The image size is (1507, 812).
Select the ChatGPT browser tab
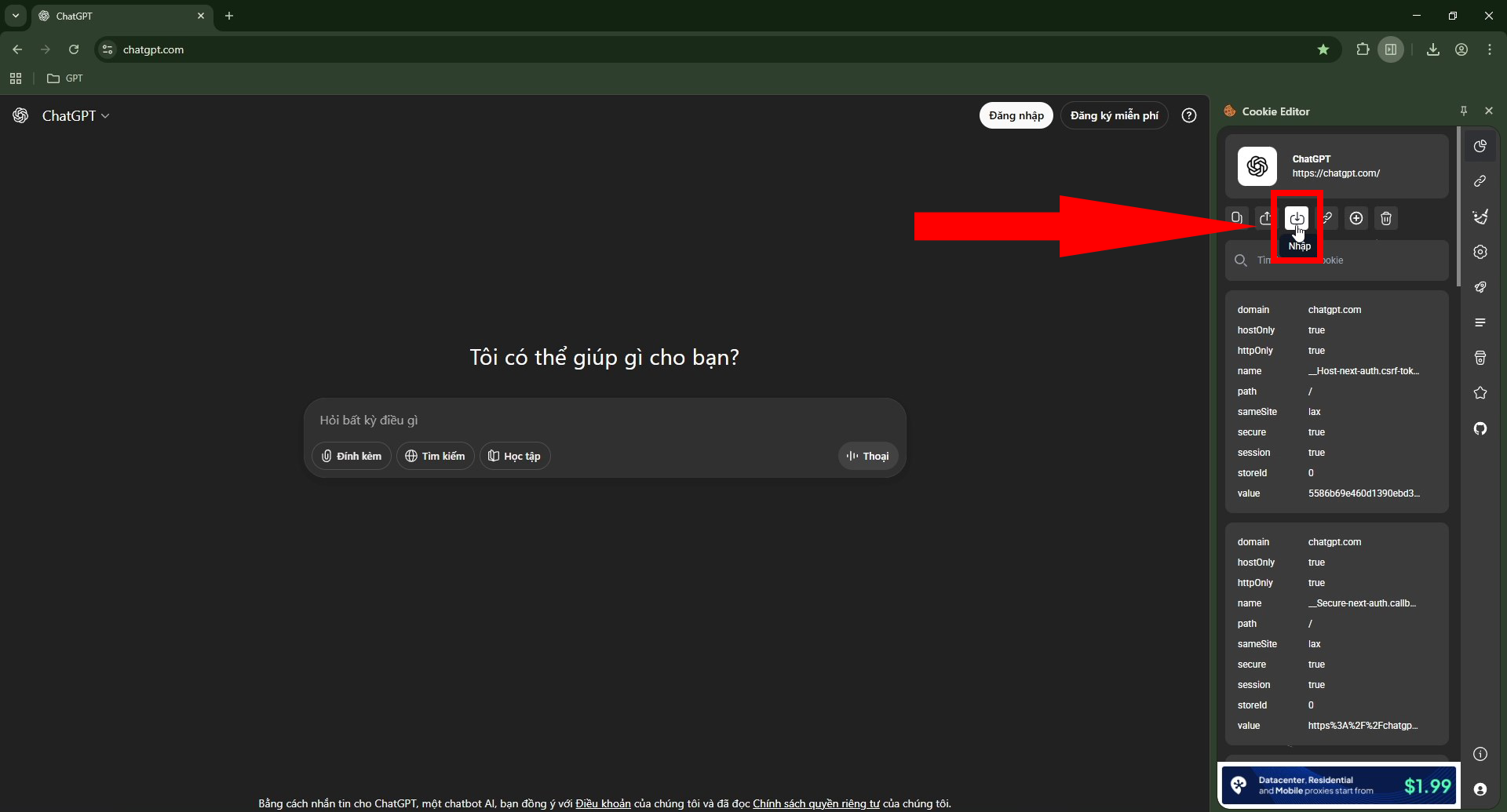(x=118, y=16)
